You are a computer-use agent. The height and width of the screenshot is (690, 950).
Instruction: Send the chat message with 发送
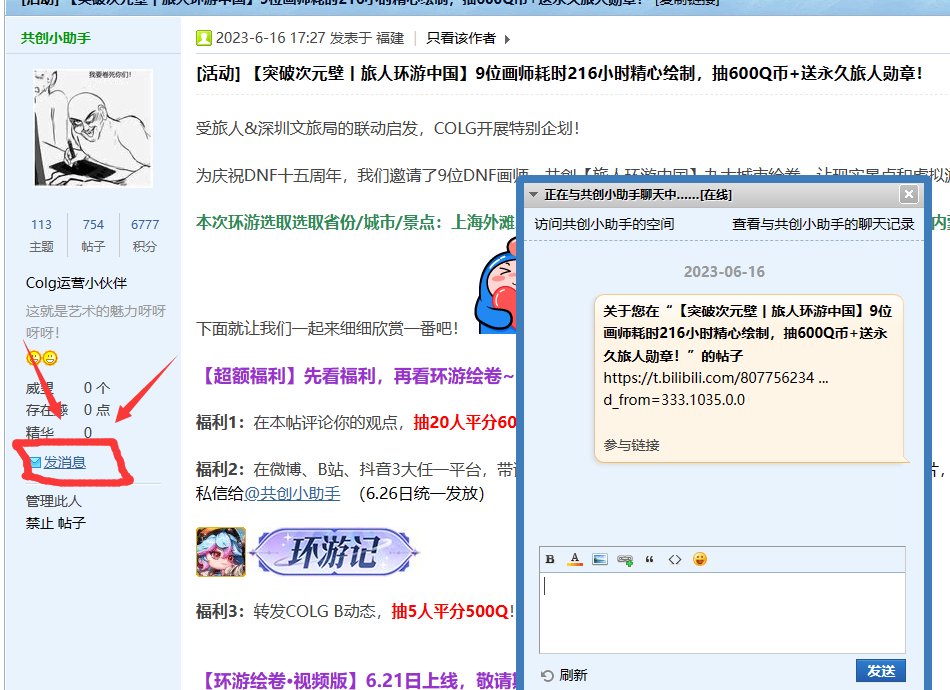click(x=881, y=671)
